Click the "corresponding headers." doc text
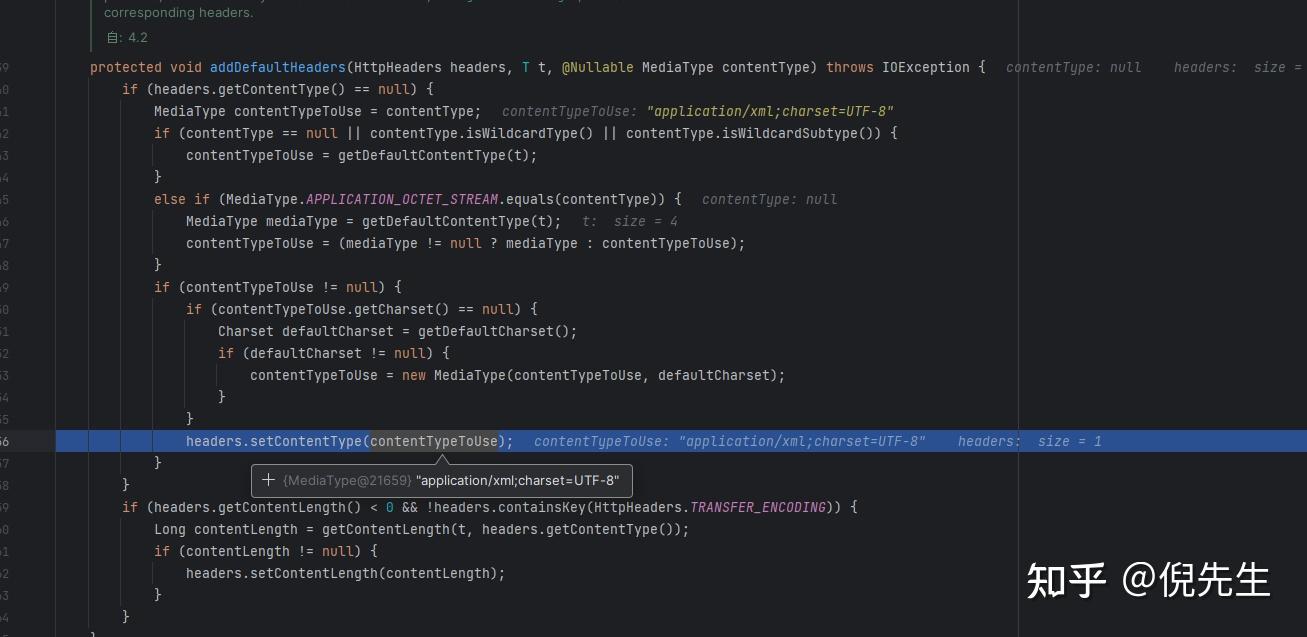Image resolution: width=1307 pixels, height=637 pixels. click(178, 13)
